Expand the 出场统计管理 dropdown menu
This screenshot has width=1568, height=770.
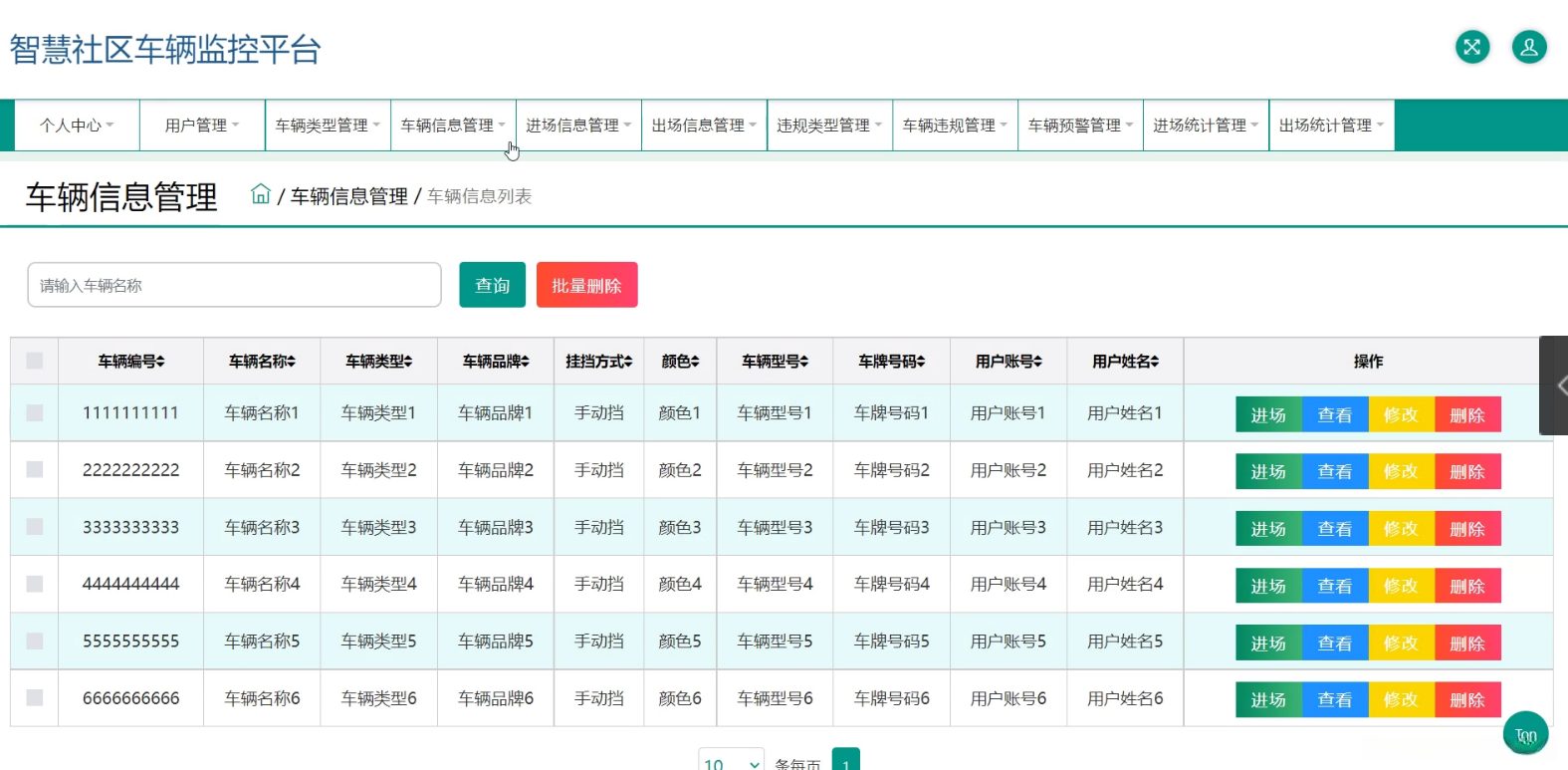1331,126
